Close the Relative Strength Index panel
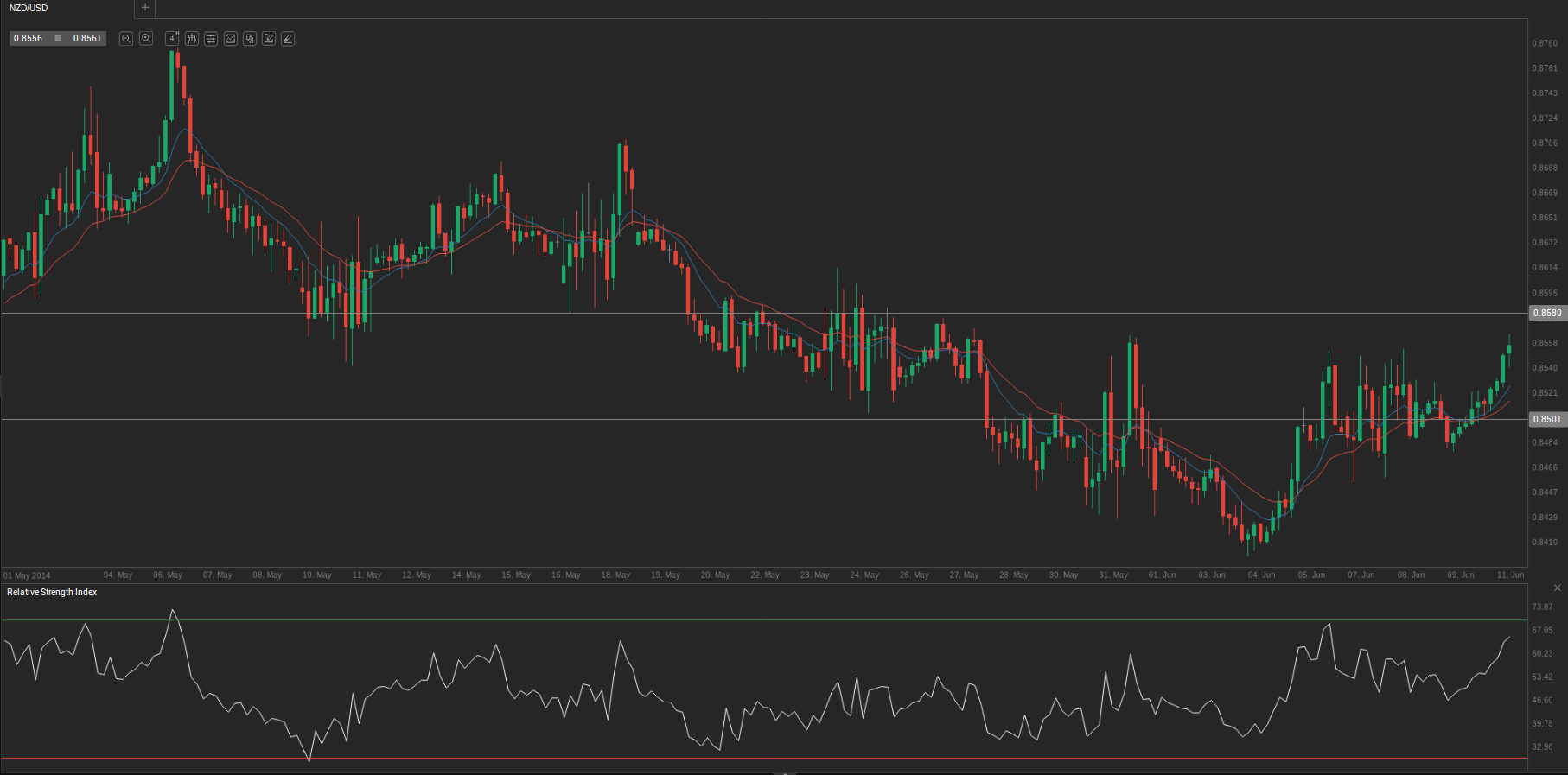Viewport: 1568px width, 775px height. tap(1558, 588)
